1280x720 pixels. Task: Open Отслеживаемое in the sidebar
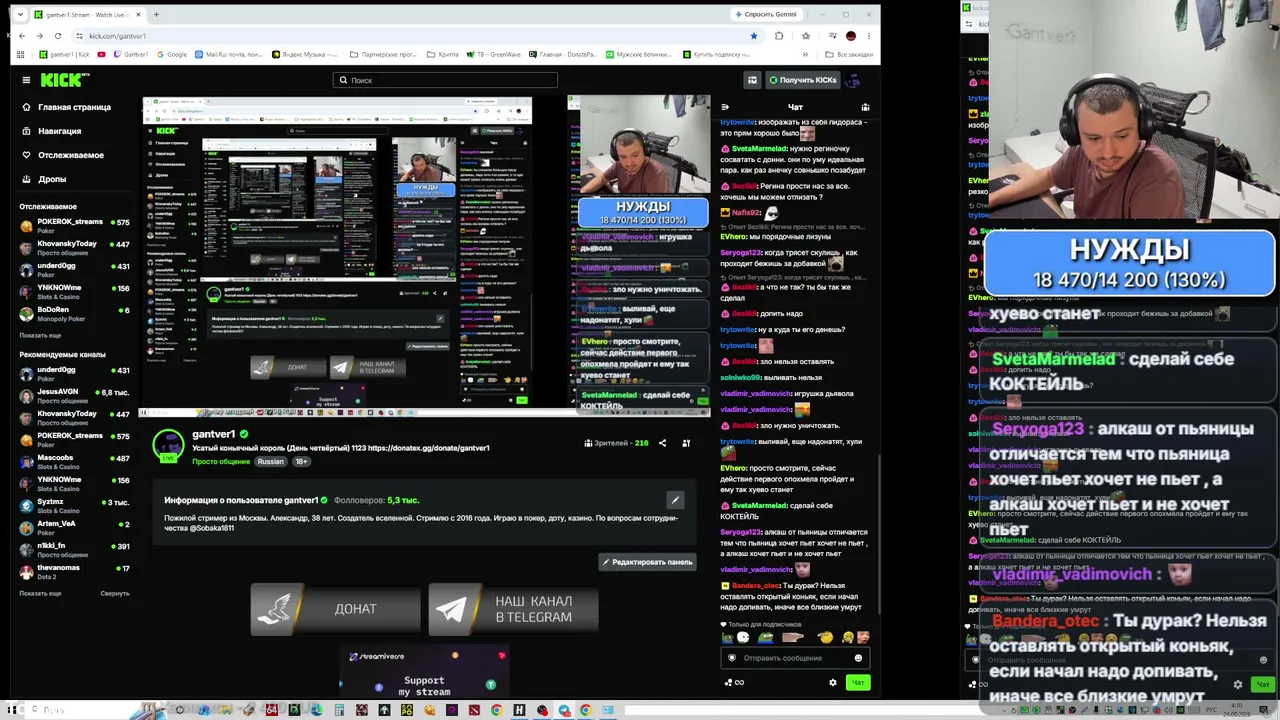63,155
